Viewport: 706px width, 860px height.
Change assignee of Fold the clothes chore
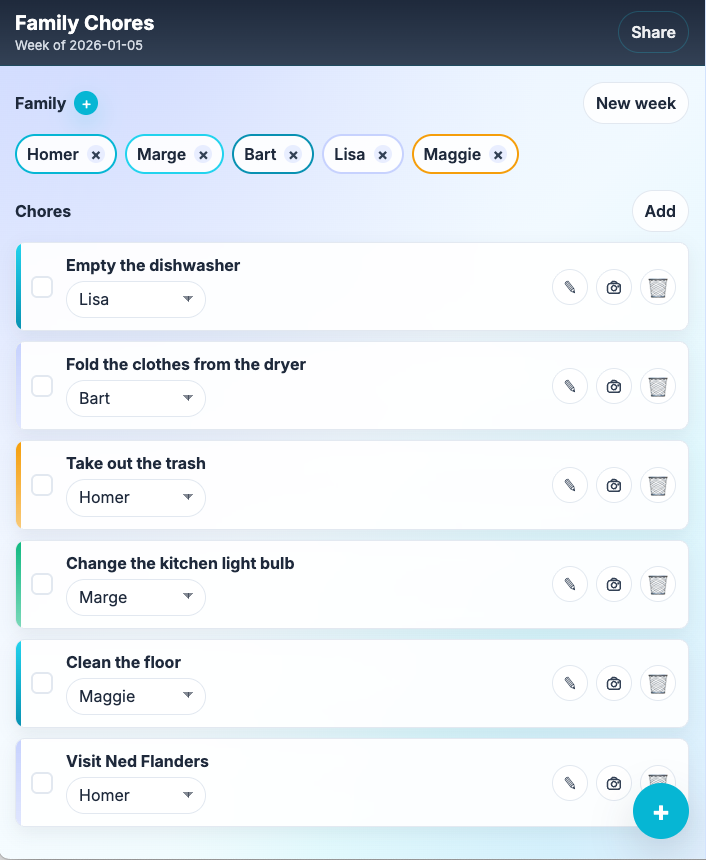tap(136, 398)
